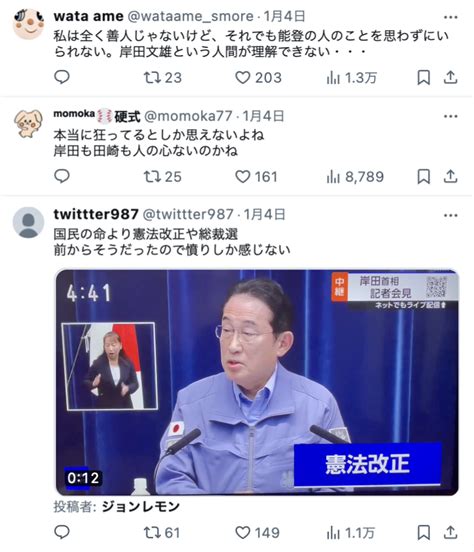474x552 pixels.
Task: View analytics showing 8,789 views
Action: coord(355,177)
